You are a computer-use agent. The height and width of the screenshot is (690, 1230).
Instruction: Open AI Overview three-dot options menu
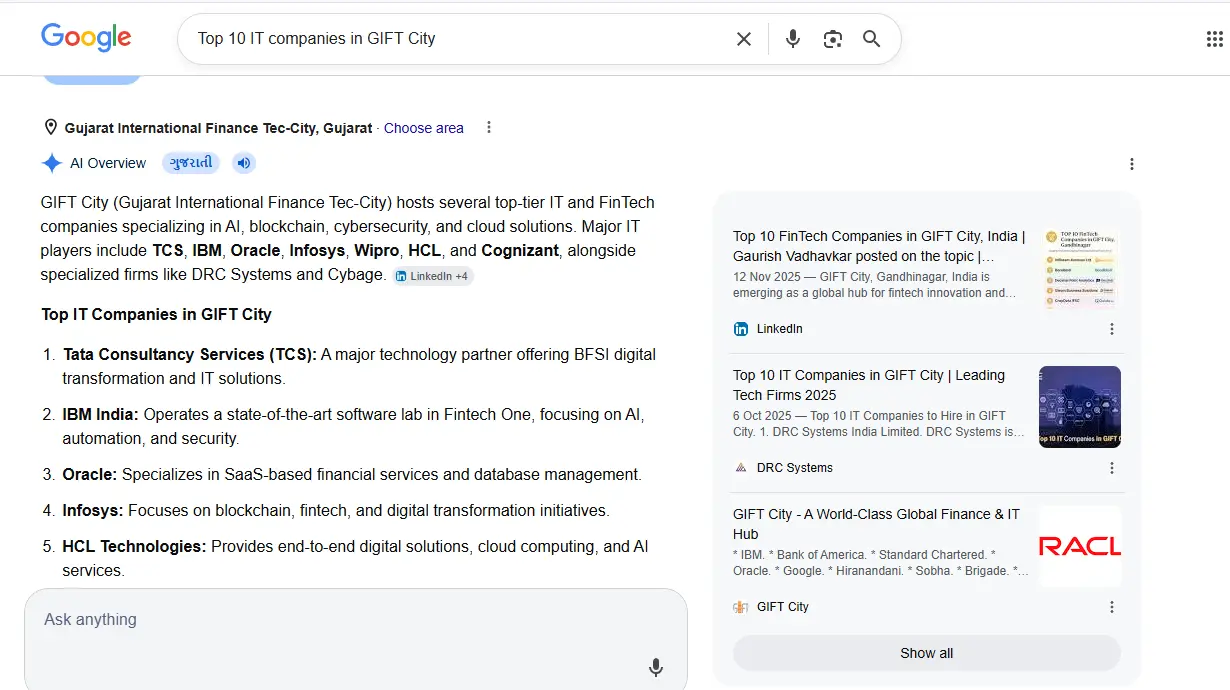coord(1132,164)
